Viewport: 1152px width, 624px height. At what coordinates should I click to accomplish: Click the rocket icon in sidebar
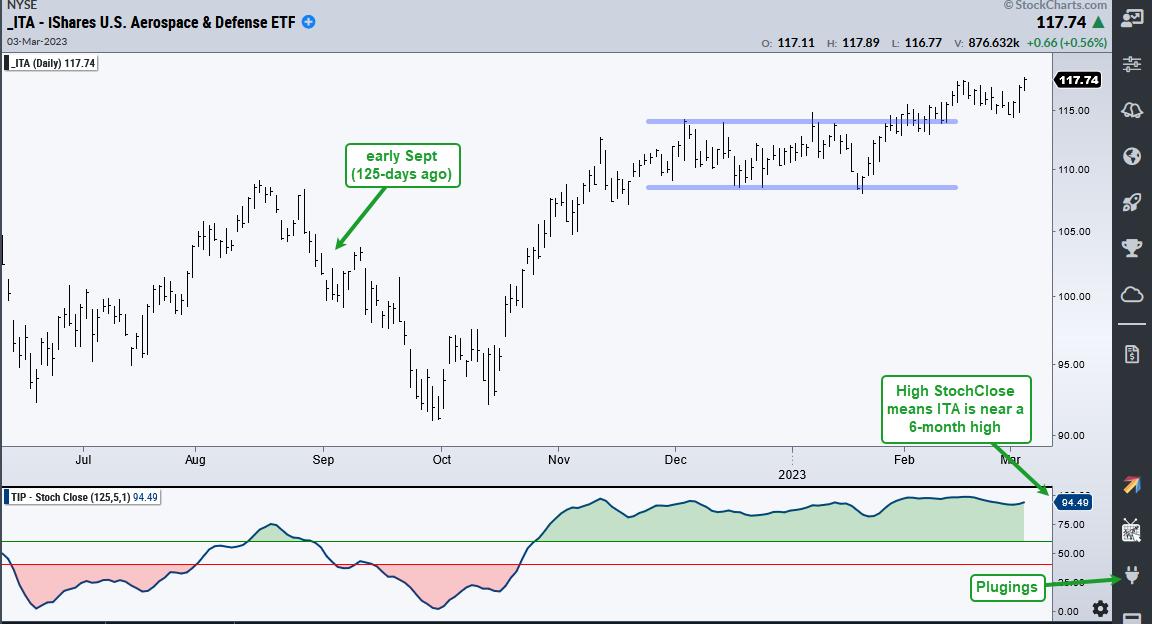click(1132, 202)
